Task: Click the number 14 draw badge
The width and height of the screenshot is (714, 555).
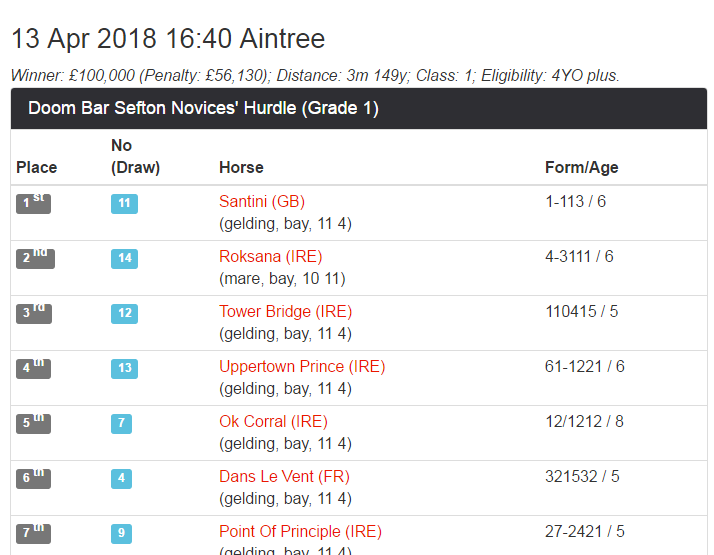Action: click(x=124, y=259)
